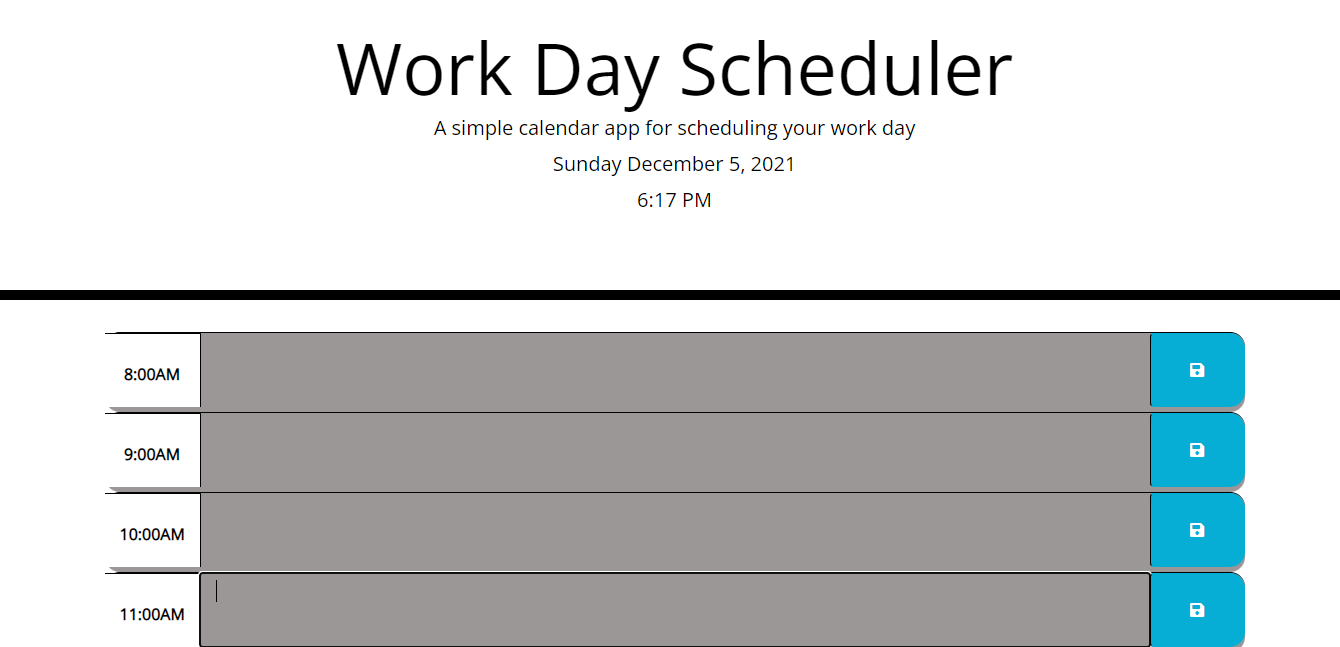Click the app subtitle describing the calendar
The image size is (1340, 647).
673,128
